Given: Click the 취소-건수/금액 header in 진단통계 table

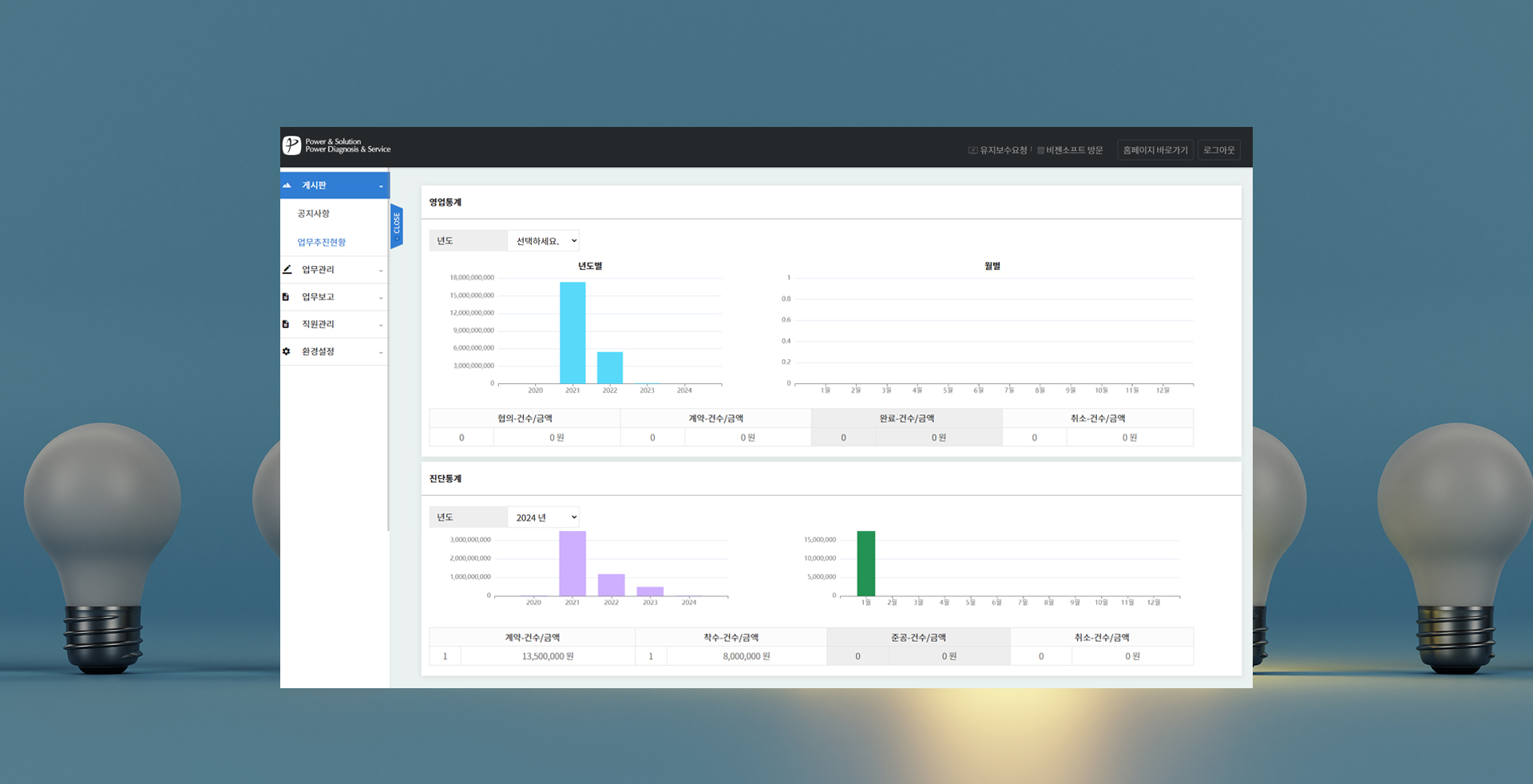Looking at the screenshot, I should click(1102, 637).
